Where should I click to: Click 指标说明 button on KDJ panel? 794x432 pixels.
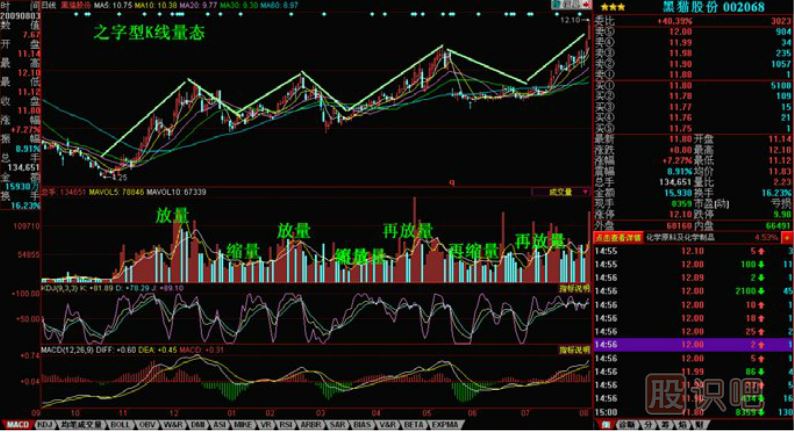[x=571, y=288]
